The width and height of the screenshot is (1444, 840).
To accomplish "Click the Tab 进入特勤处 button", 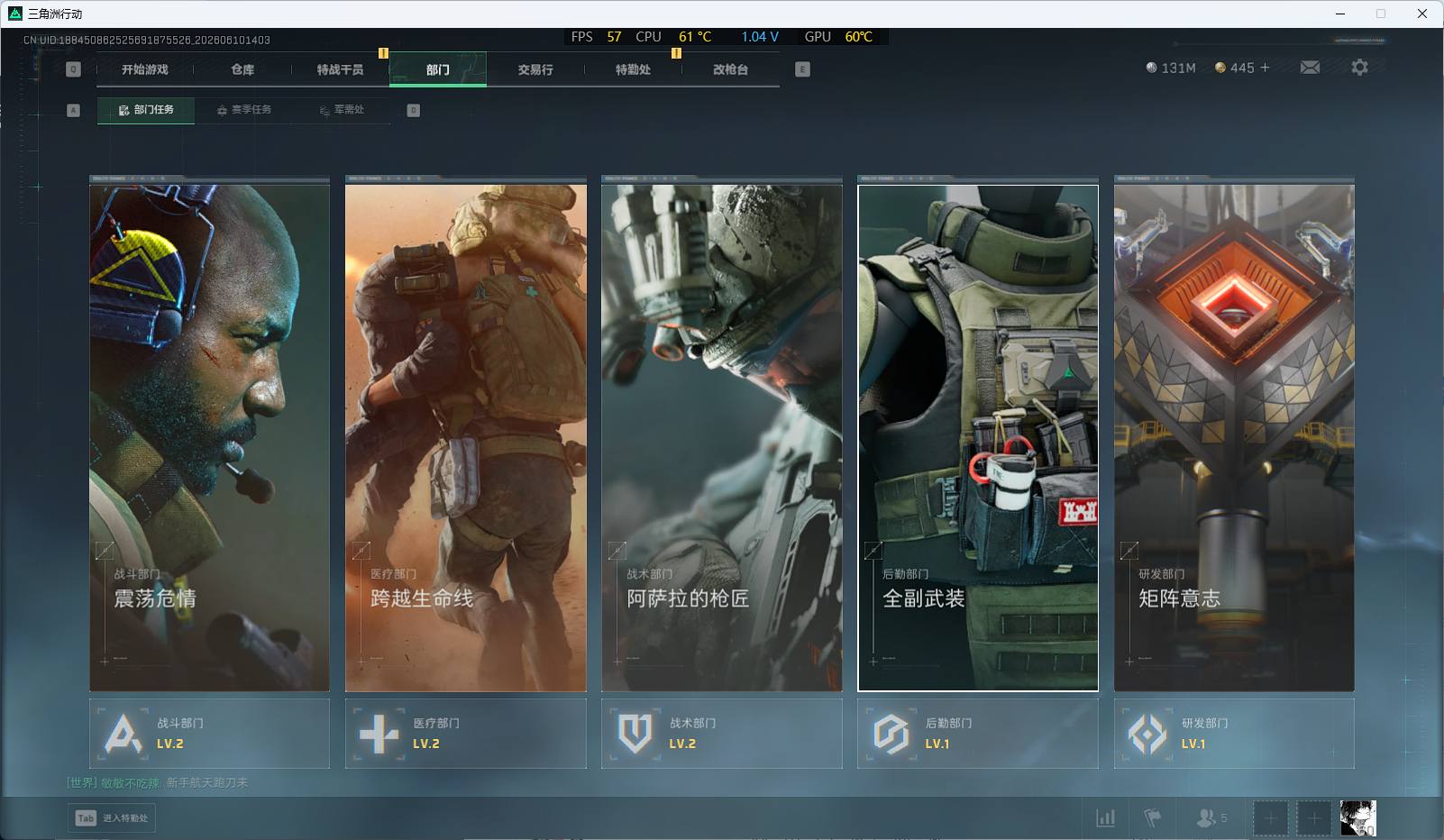I will 112,817.
